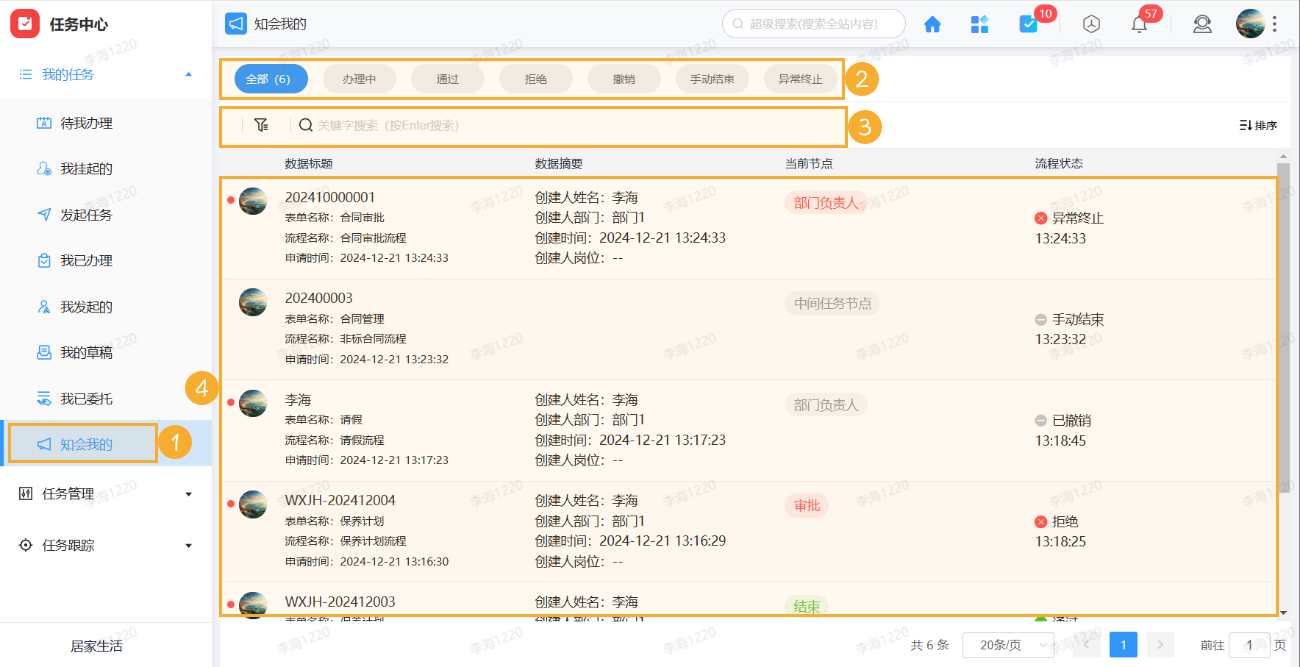This screenshot has width=1300, height=667.
Task: Click the history clock icon
Action: point(1090,23)
